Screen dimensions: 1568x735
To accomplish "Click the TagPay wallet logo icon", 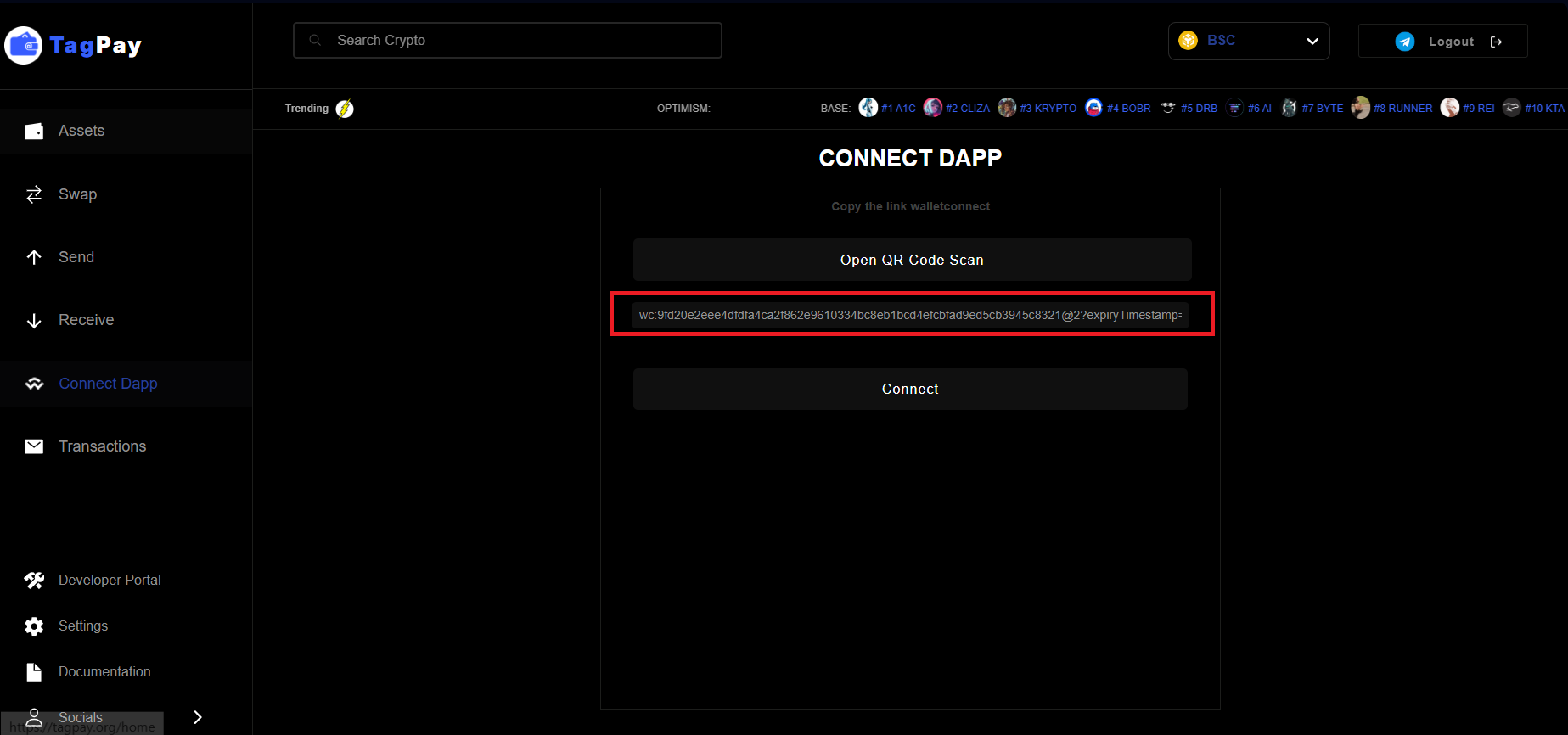I will coord(24,45).
